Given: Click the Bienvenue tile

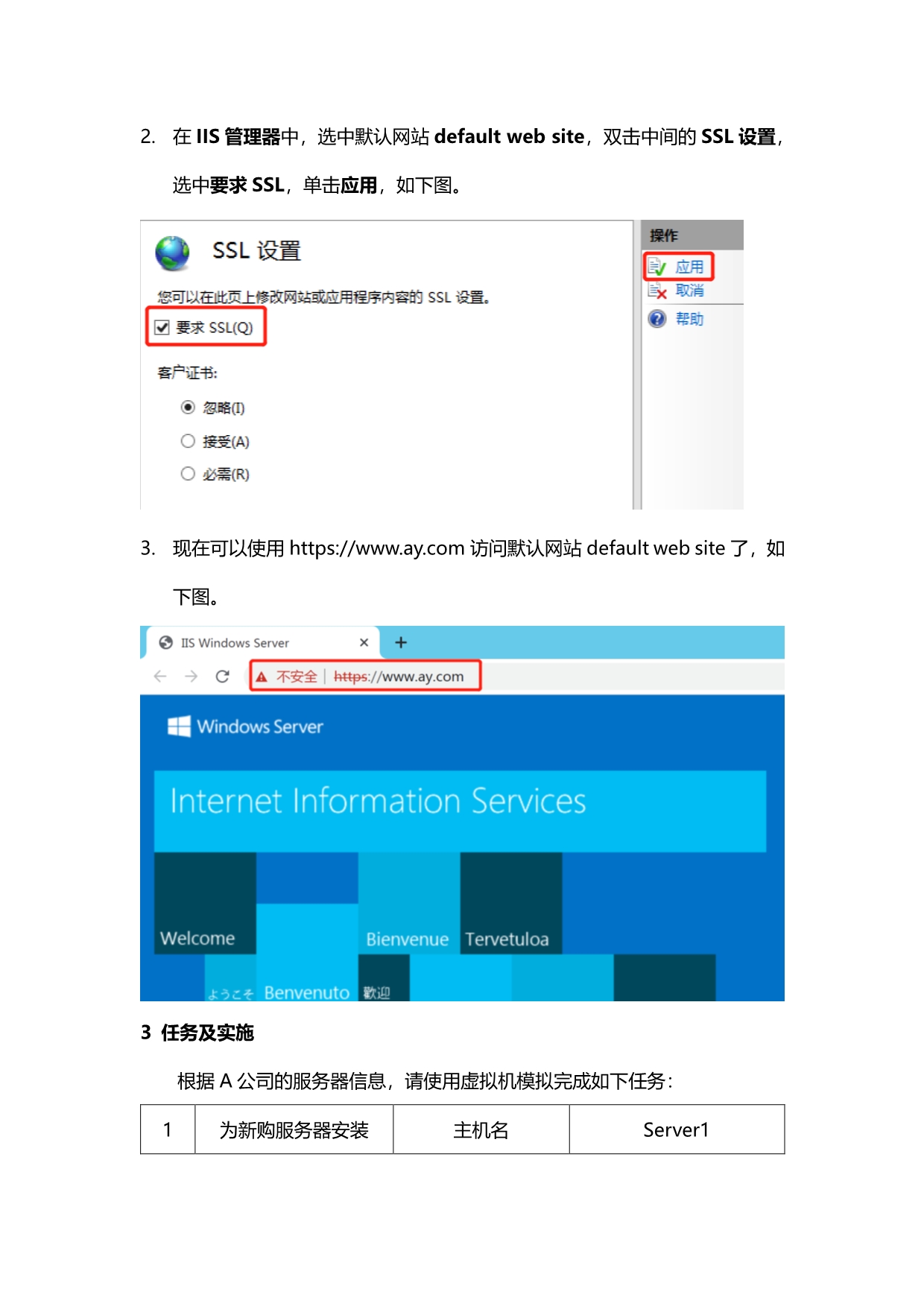Looking at the screenshot, I should [x=409, y=903].
